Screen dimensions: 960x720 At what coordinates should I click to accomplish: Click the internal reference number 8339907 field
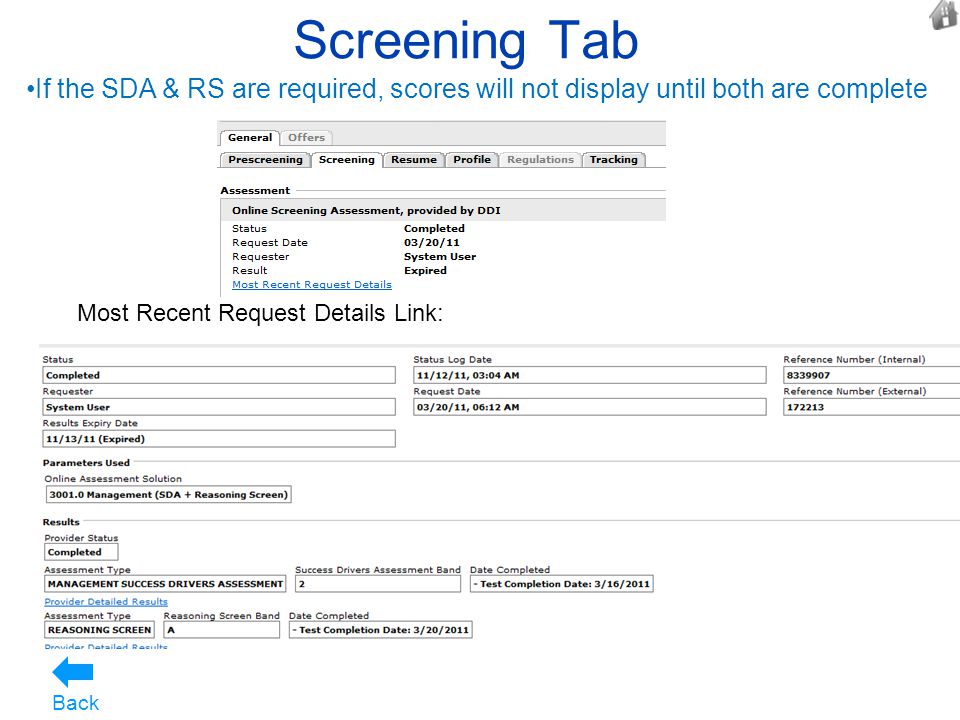[x=872, y=375]
